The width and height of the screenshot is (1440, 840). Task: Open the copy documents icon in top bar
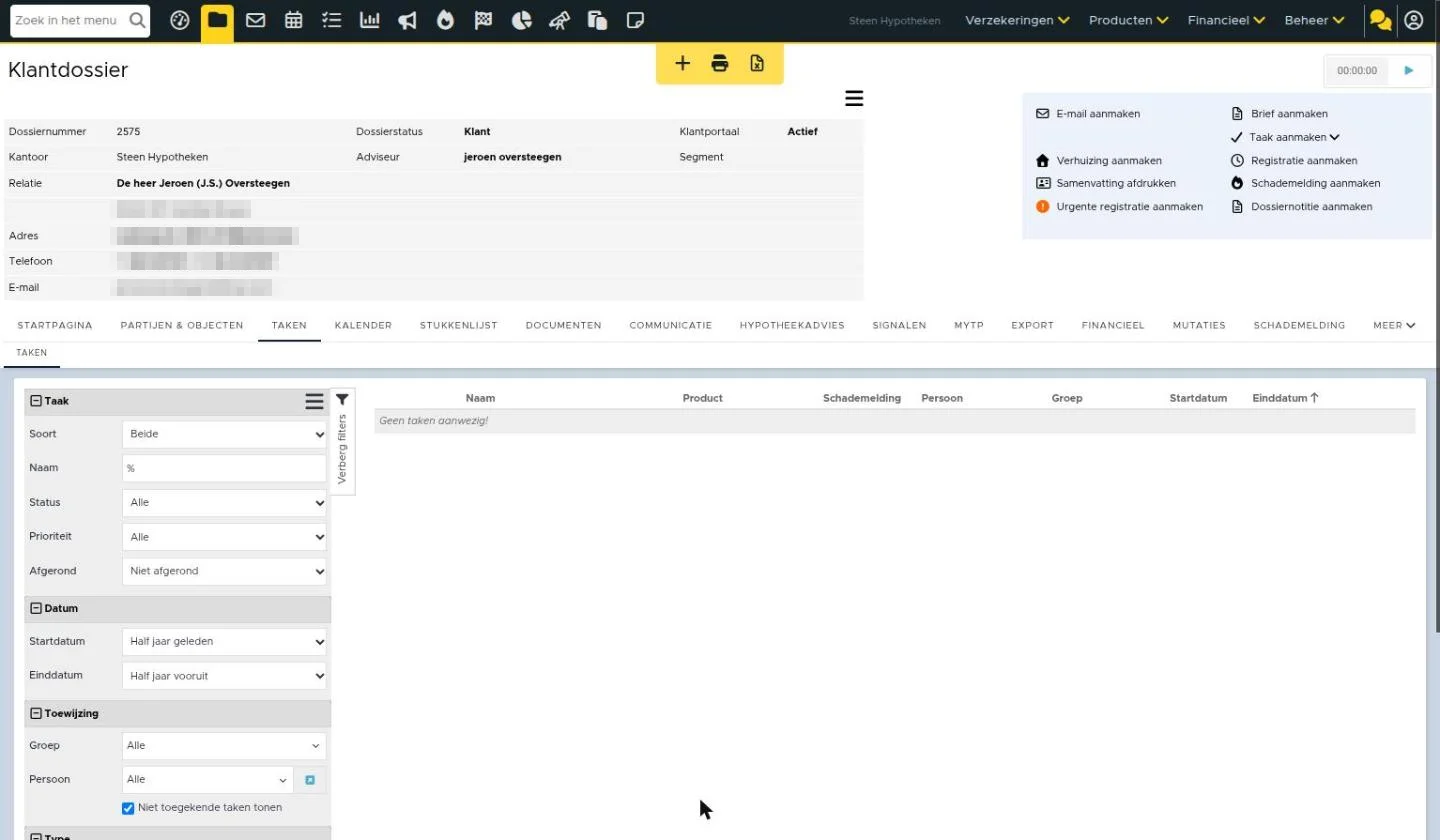tap(598, 20)
